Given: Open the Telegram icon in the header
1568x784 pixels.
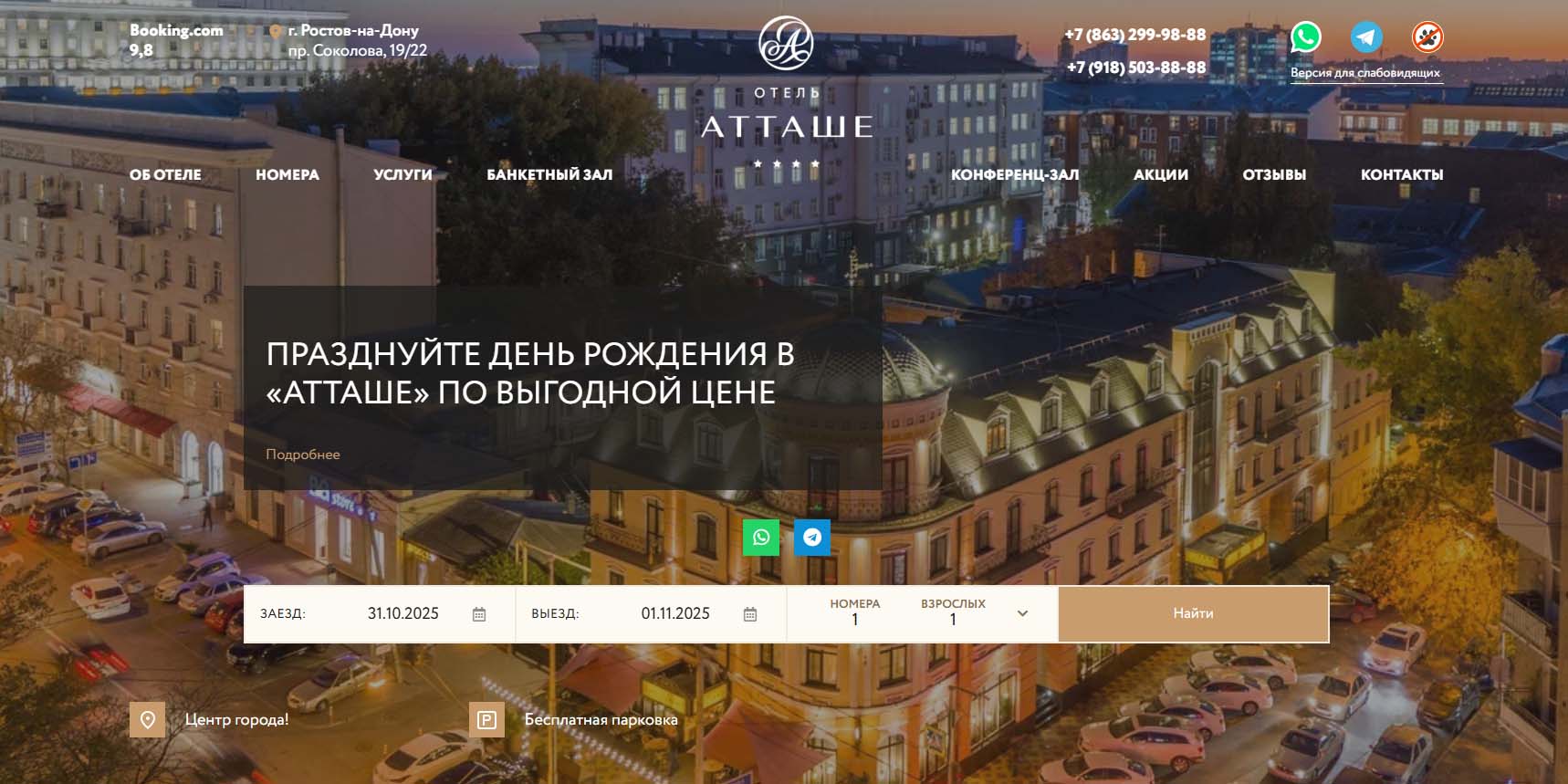Looking at the screenshot, I should (1366, 37).
